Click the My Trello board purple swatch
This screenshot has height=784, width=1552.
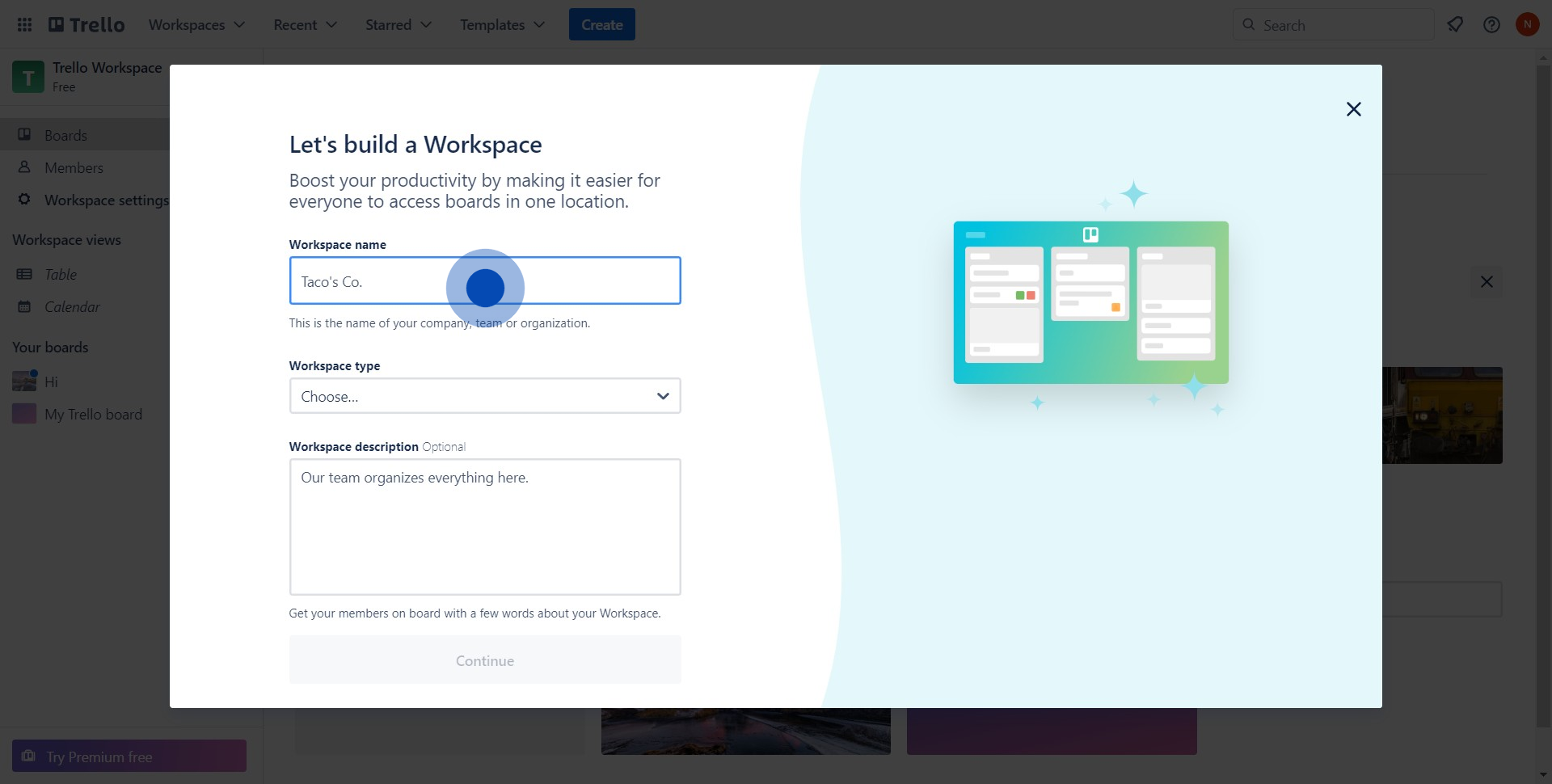point(24,414)
